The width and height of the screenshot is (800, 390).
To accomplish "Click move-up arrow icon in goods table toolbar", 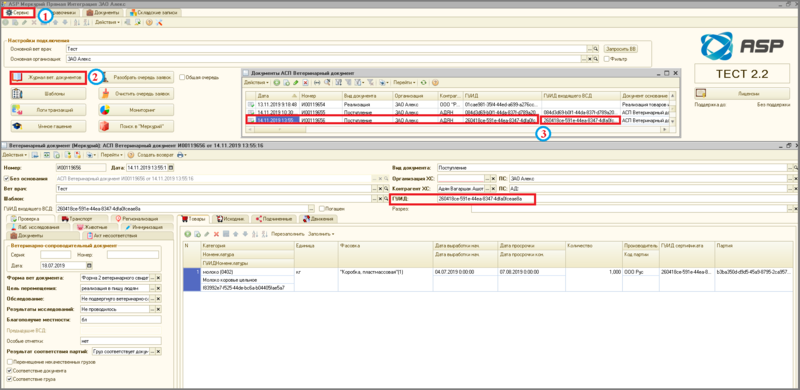I will tap(235, 234).
